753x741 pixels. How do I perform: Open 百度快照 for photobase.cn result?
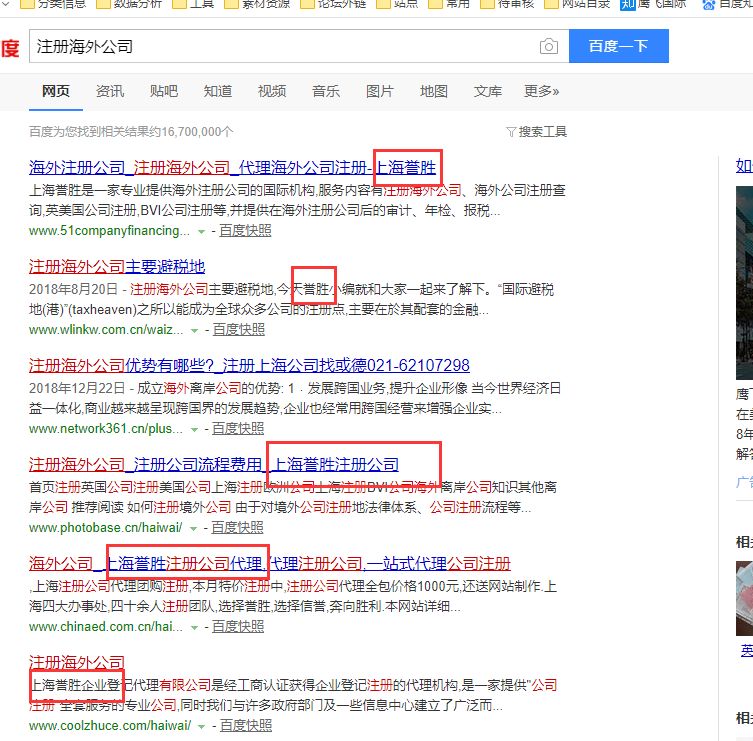click(x=238, y=527)
